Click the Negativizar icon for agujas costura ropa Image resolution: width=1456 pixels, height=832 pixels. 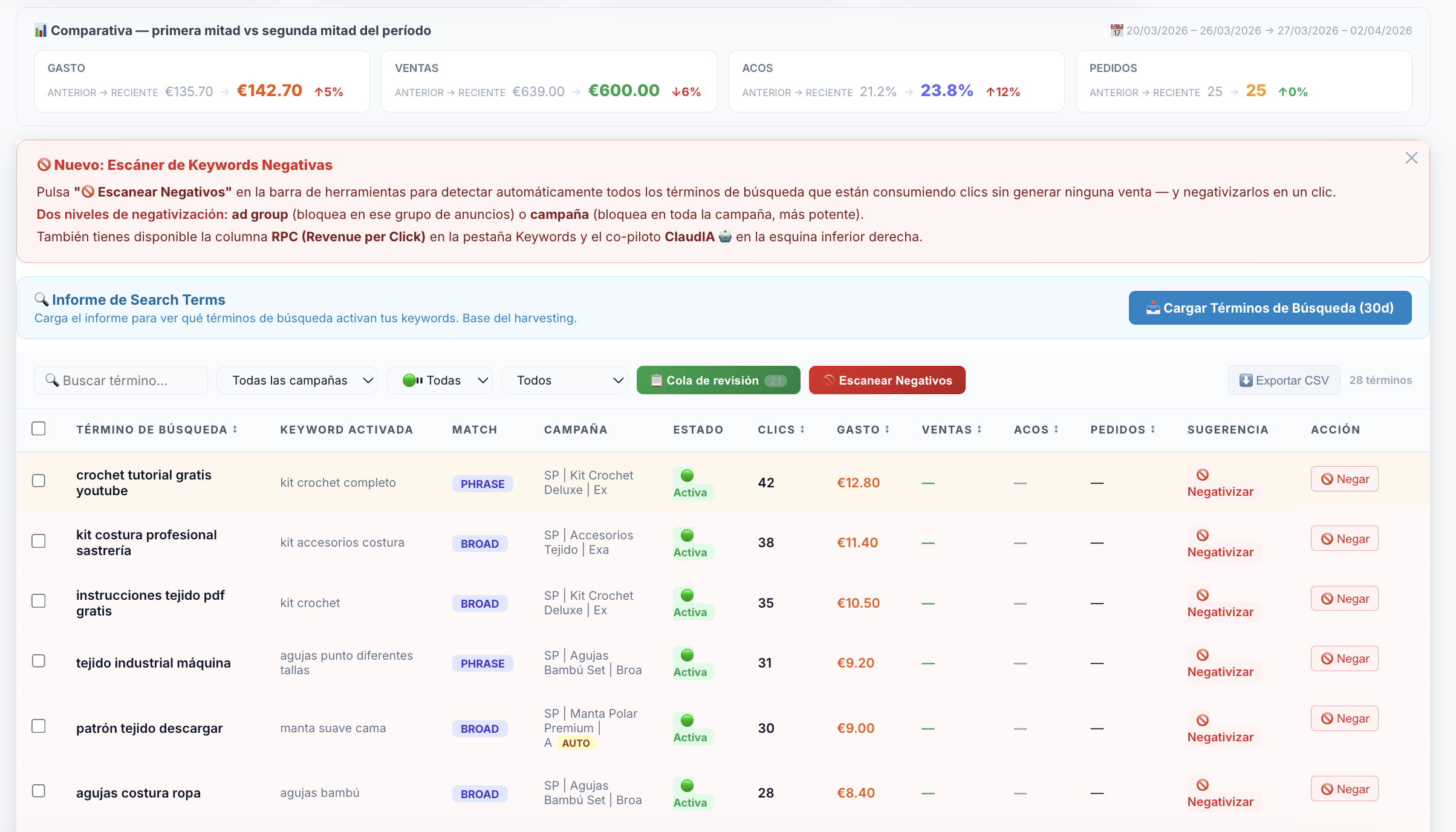pyautogui.click(x=1203, y=785)
